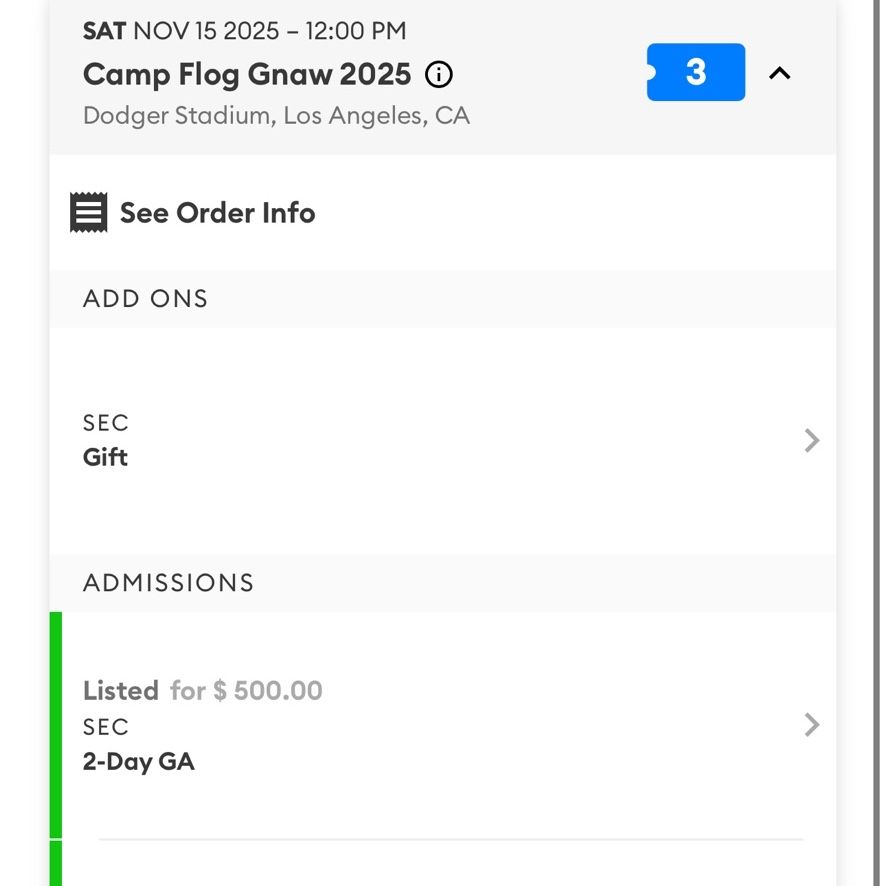Viewport: 886px width, 886px height.
Task: Open See Order Info link
Action: pos(218,213)
